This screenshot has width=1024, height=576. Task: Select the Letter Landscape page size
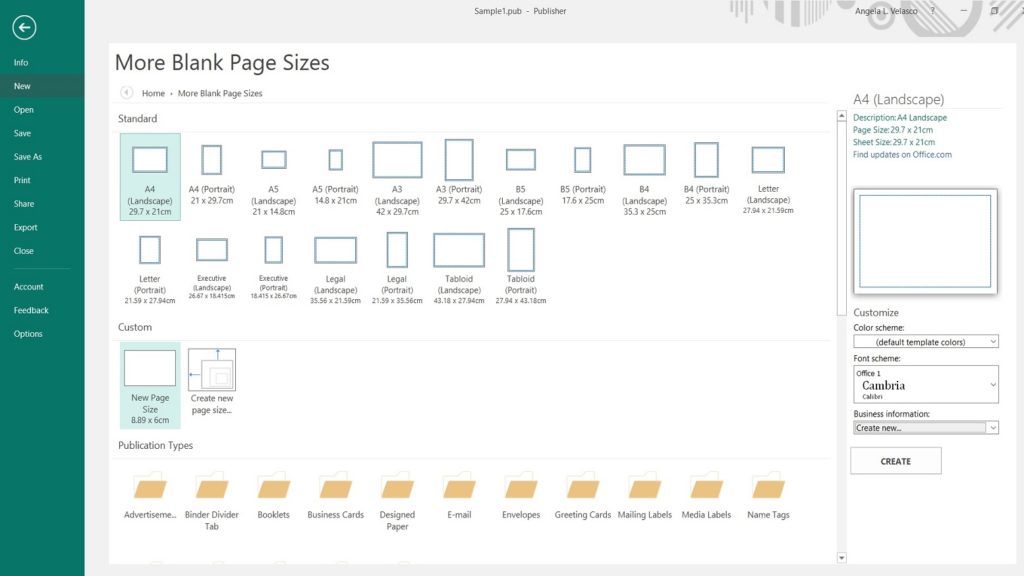(x=767, y=172)
